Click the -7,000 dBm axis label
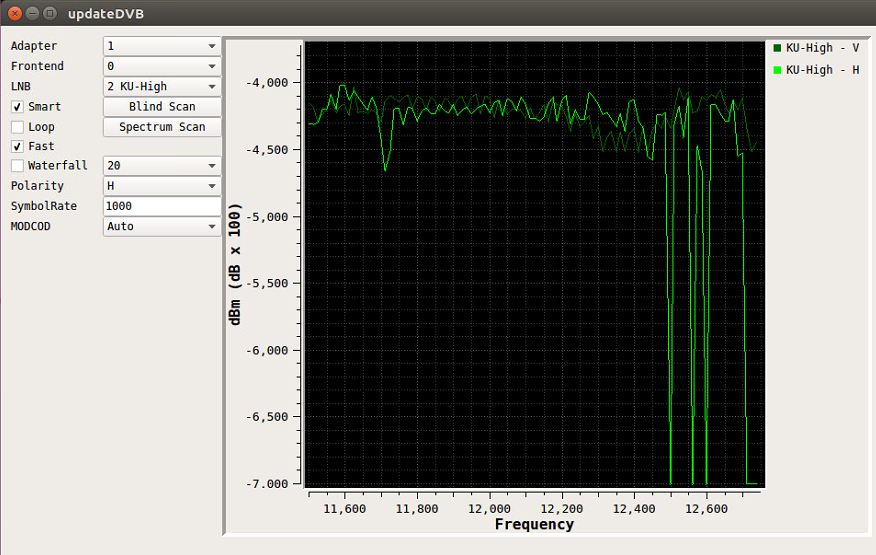Image resolution: width=876 pixels, height=555 pixels. (267, 484)
